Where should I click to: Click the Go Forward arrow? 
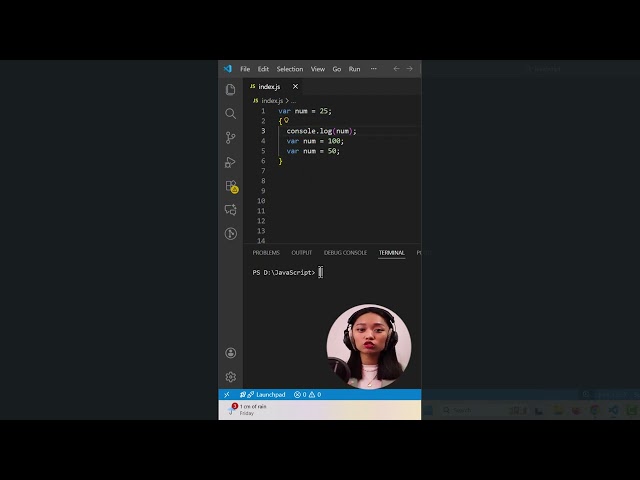(409, 69)
